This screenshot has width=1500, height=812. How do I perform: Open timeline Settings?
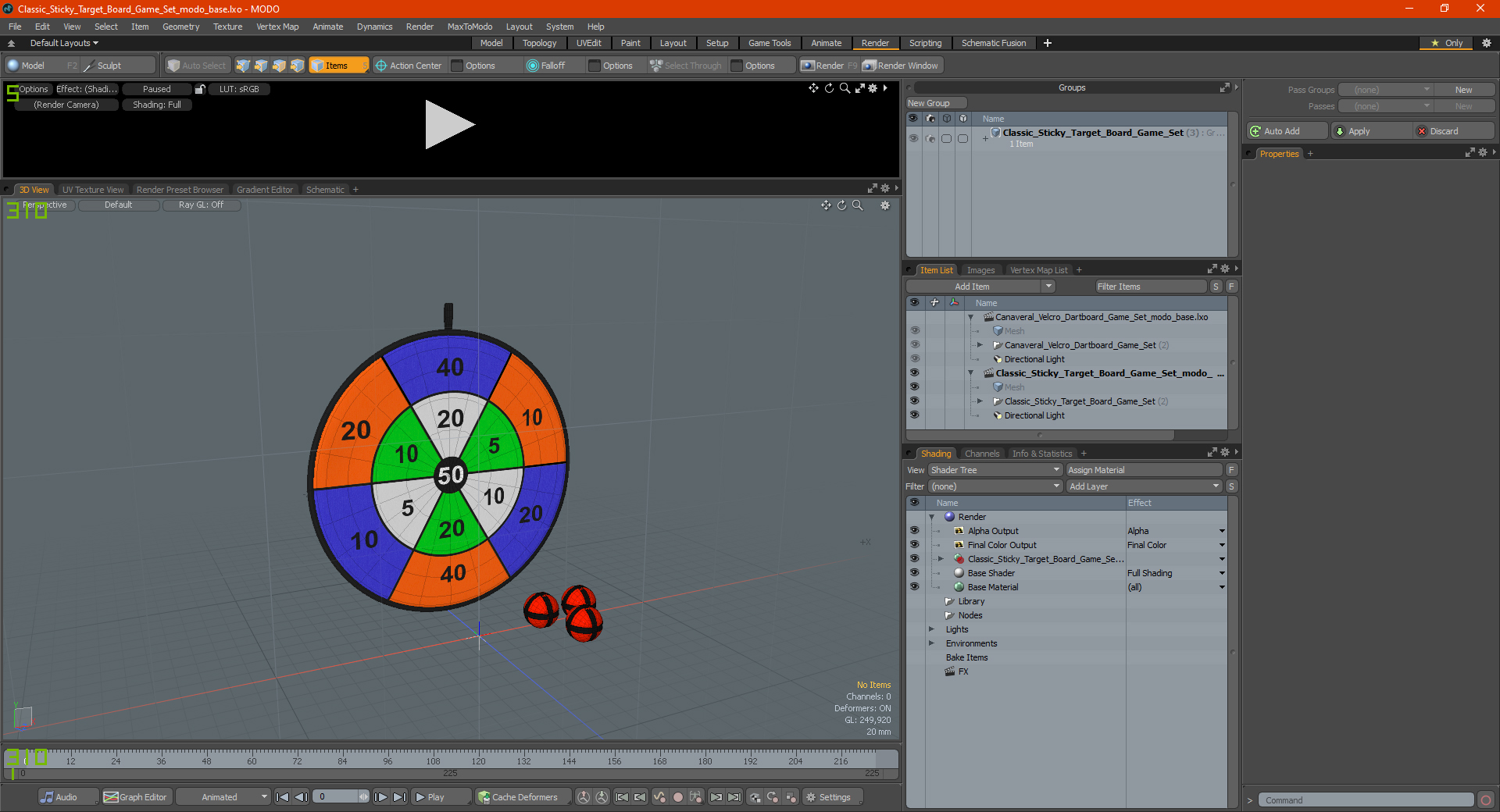(x=832, y=797)
